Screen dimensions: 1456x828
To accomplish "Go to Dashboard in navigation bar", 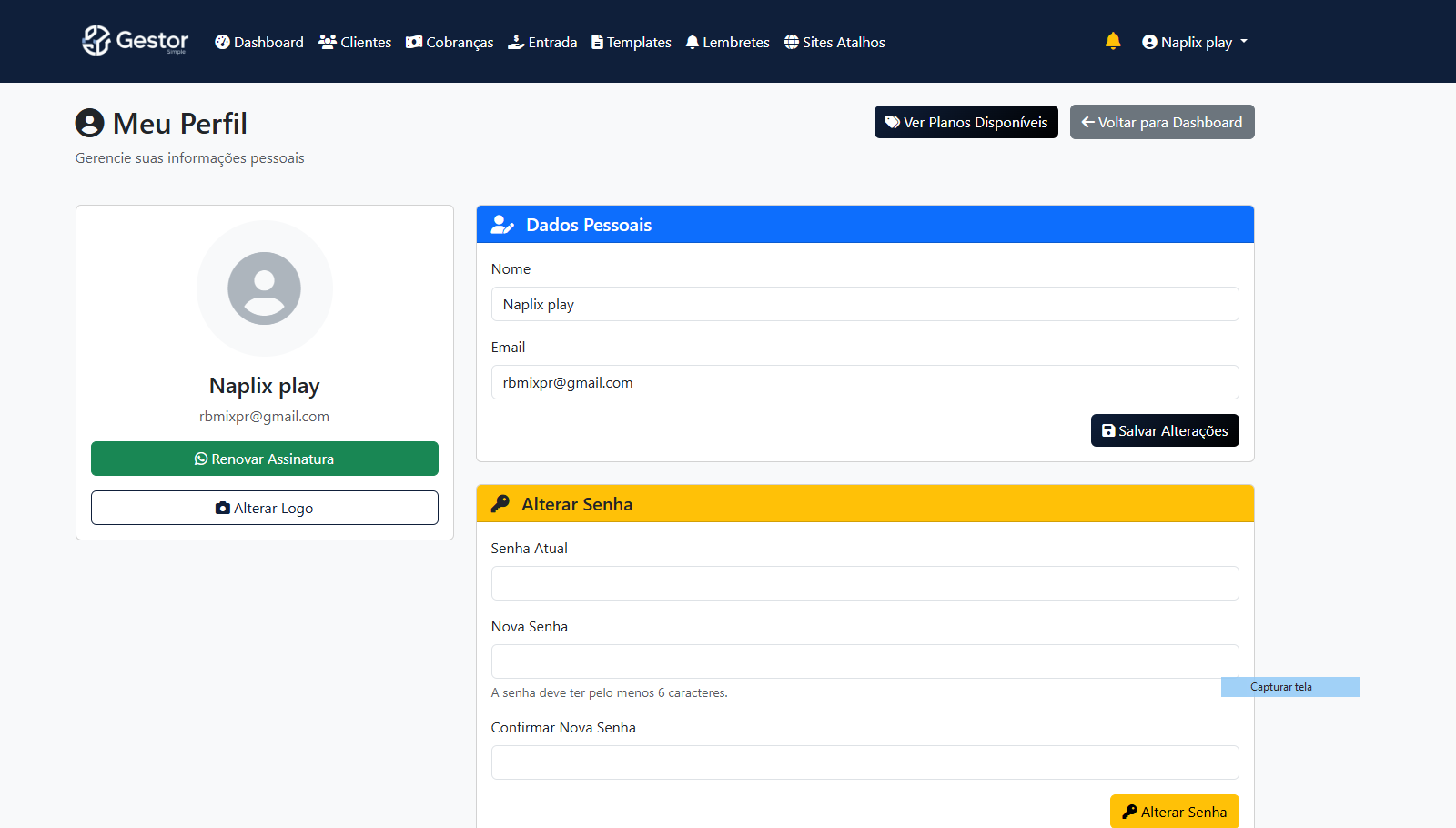I will click(259, 42).
